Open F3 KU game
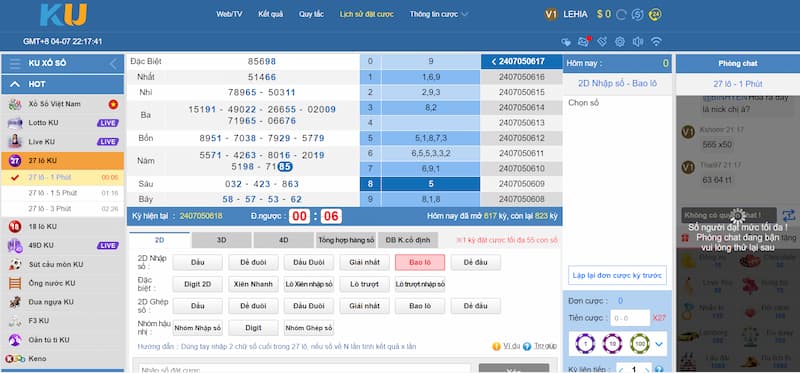Image resolution: width=800 pixels, height=373 pixels. [x=63, y=321]
